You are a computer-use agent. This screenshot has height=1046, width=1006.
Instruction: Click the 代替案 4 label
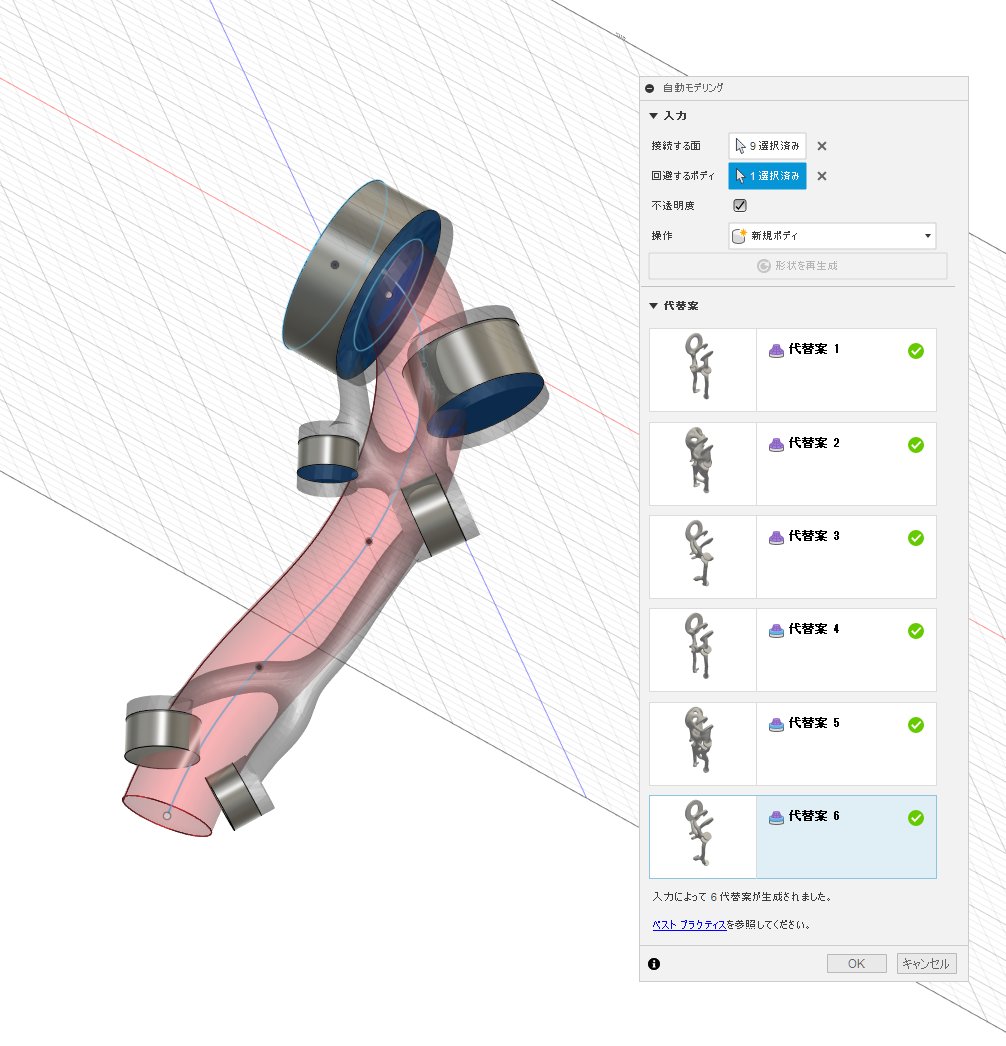point(814,629)
